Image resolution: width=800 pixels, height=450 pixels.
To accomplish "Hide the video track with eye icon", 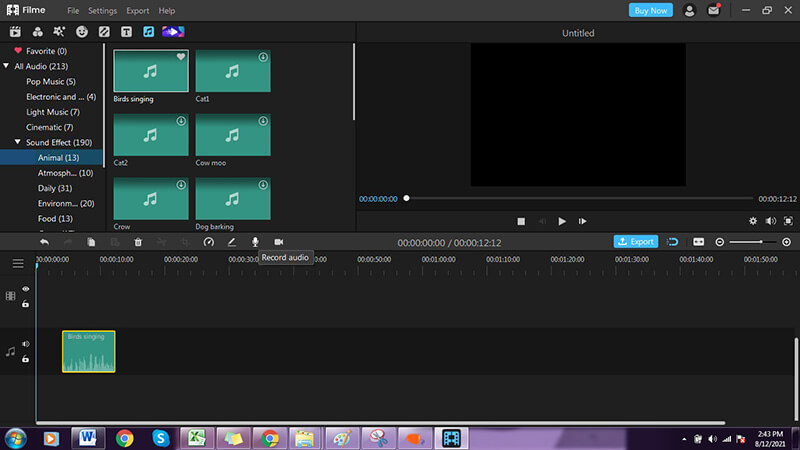I will [x=26, y=289].
